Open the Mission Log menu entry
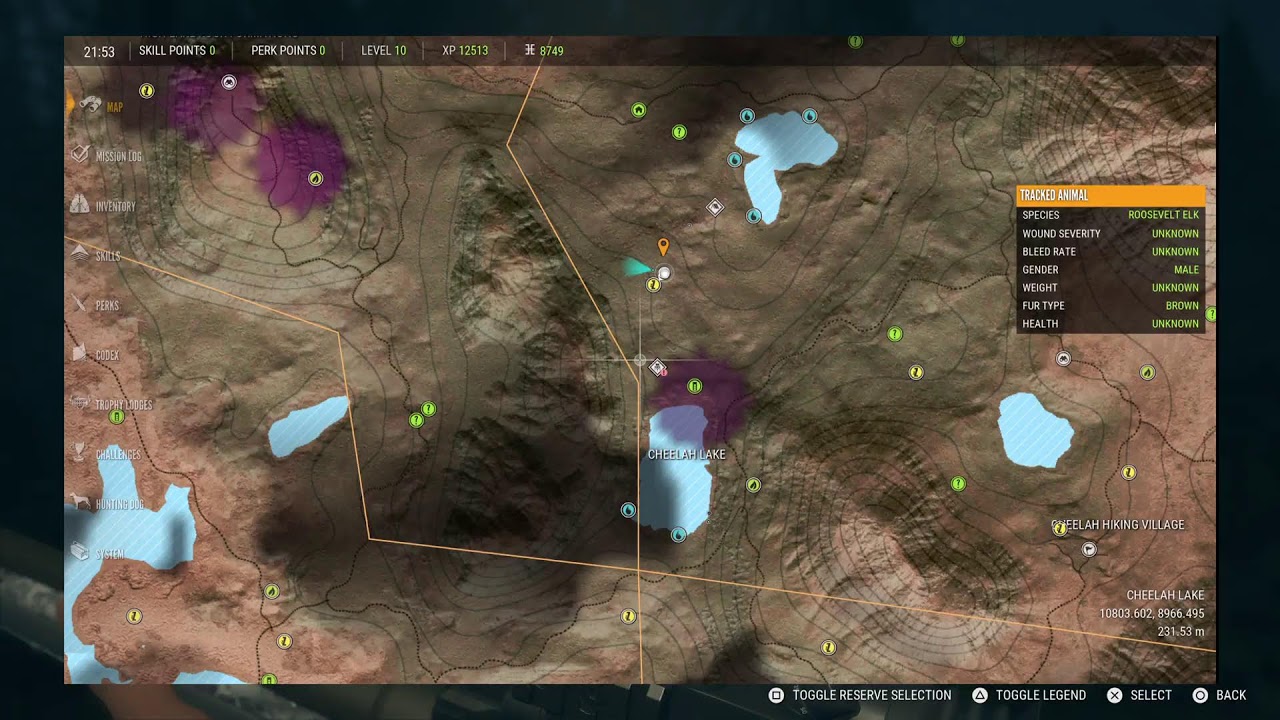 (x=106, y=156)
